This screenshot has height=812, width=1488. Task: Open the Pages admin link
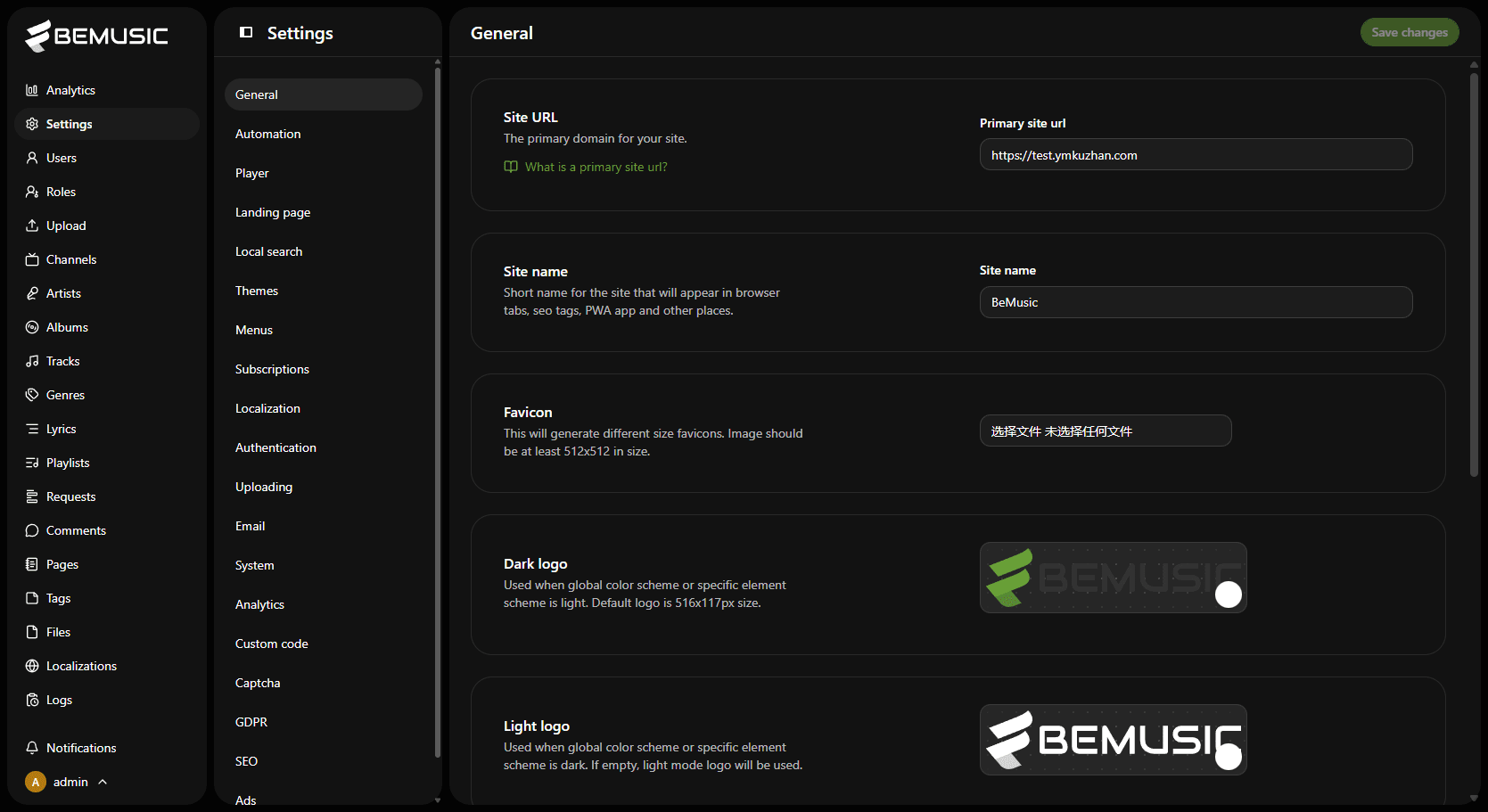click(x=107, y=564)
